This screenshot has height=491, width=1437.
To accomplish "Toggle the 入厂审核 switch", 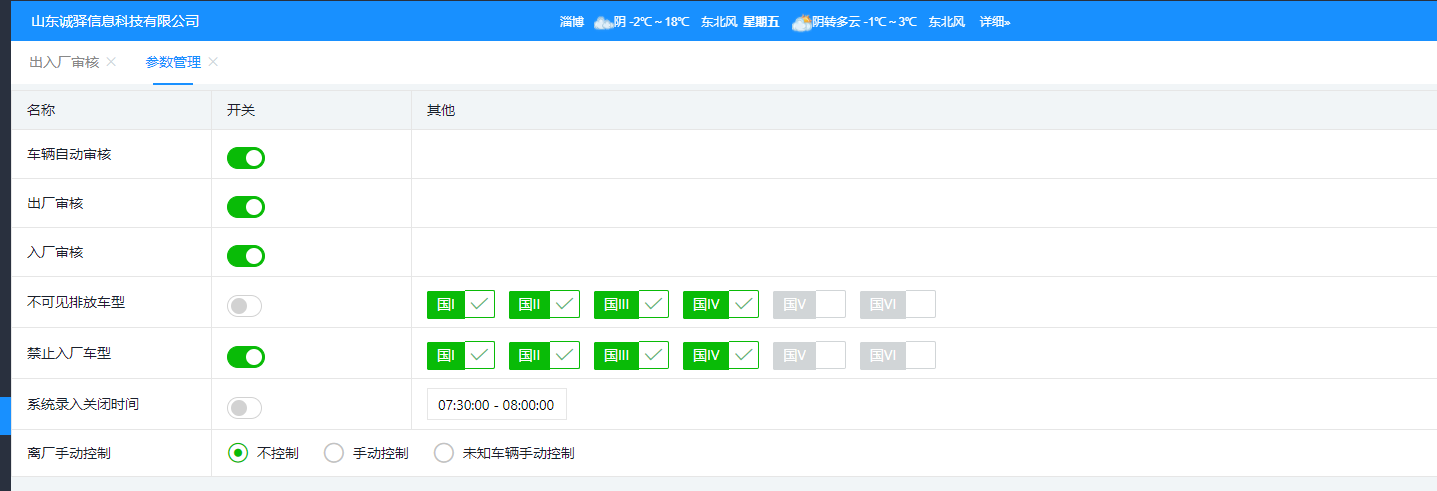I will coord(246,256).
